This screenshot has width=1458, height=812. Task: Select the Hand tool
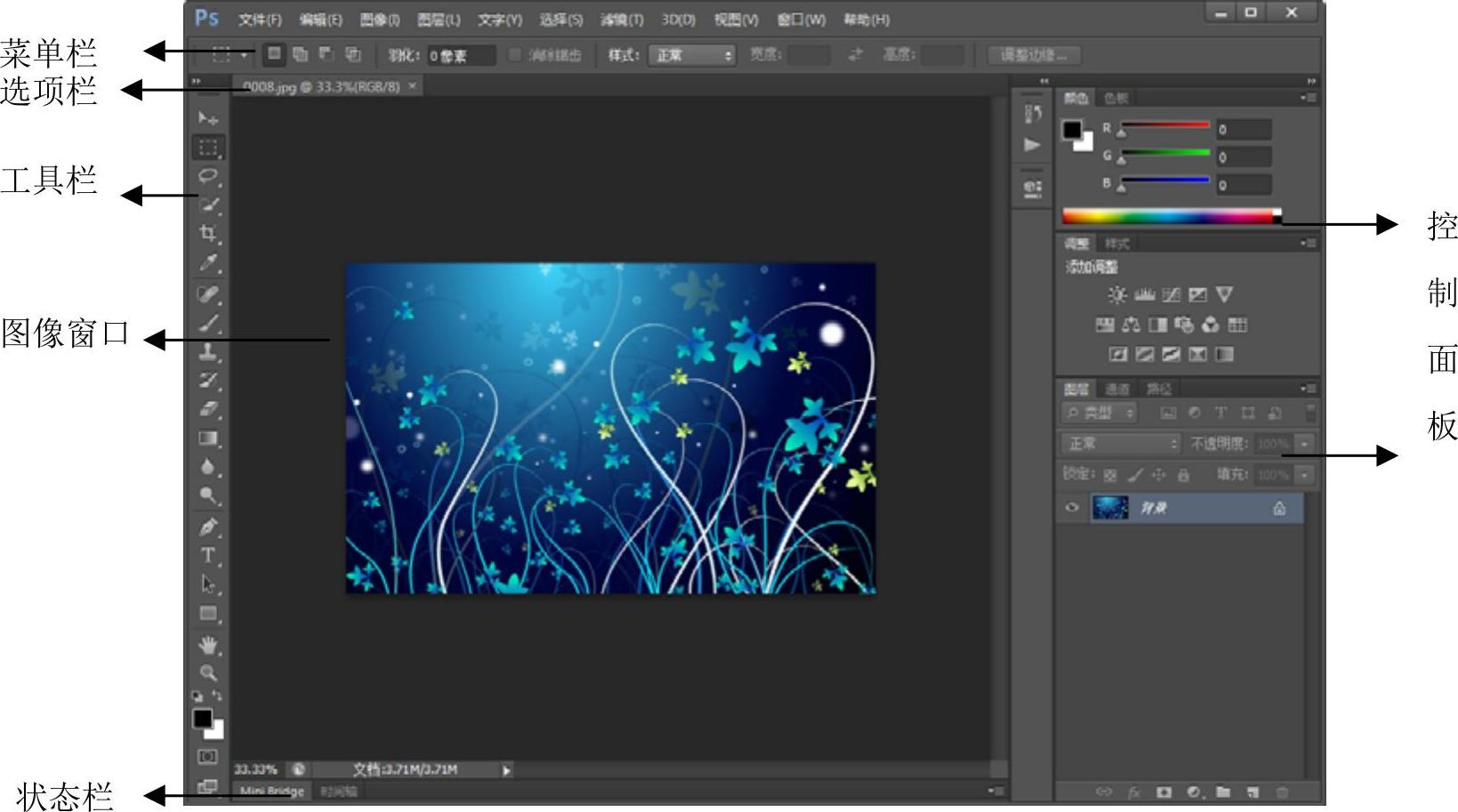point(208,645)
